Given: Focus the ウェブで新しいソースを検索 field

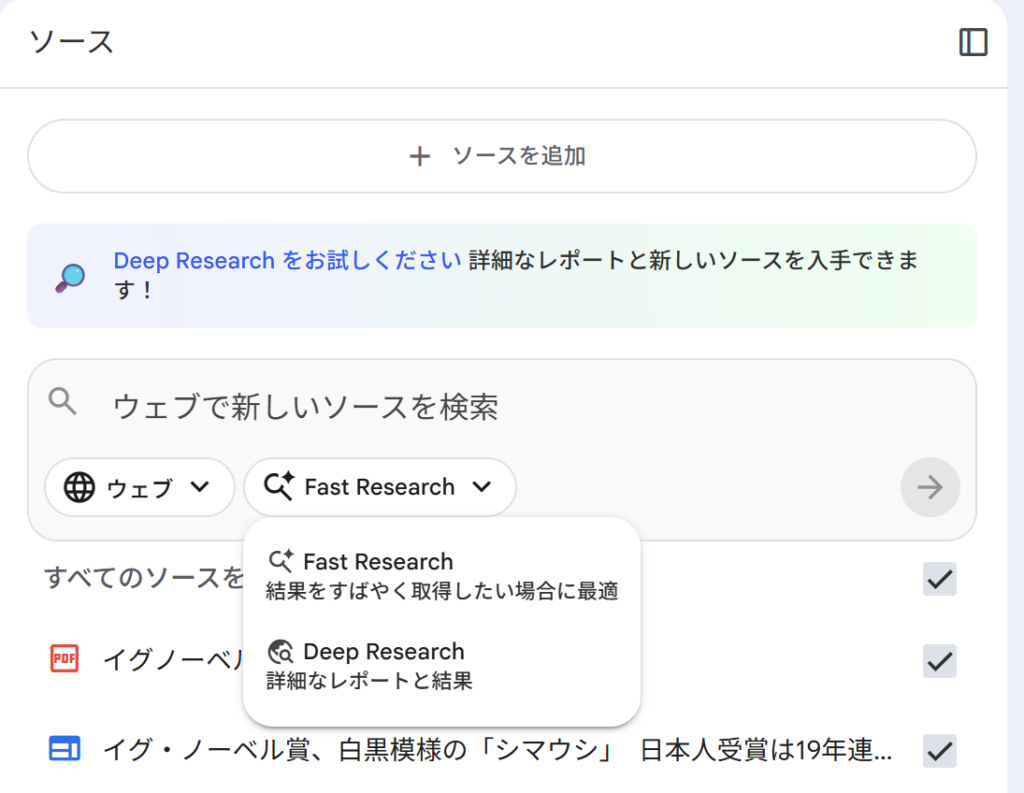Looking at the screenshot, I should click(500, 406).
